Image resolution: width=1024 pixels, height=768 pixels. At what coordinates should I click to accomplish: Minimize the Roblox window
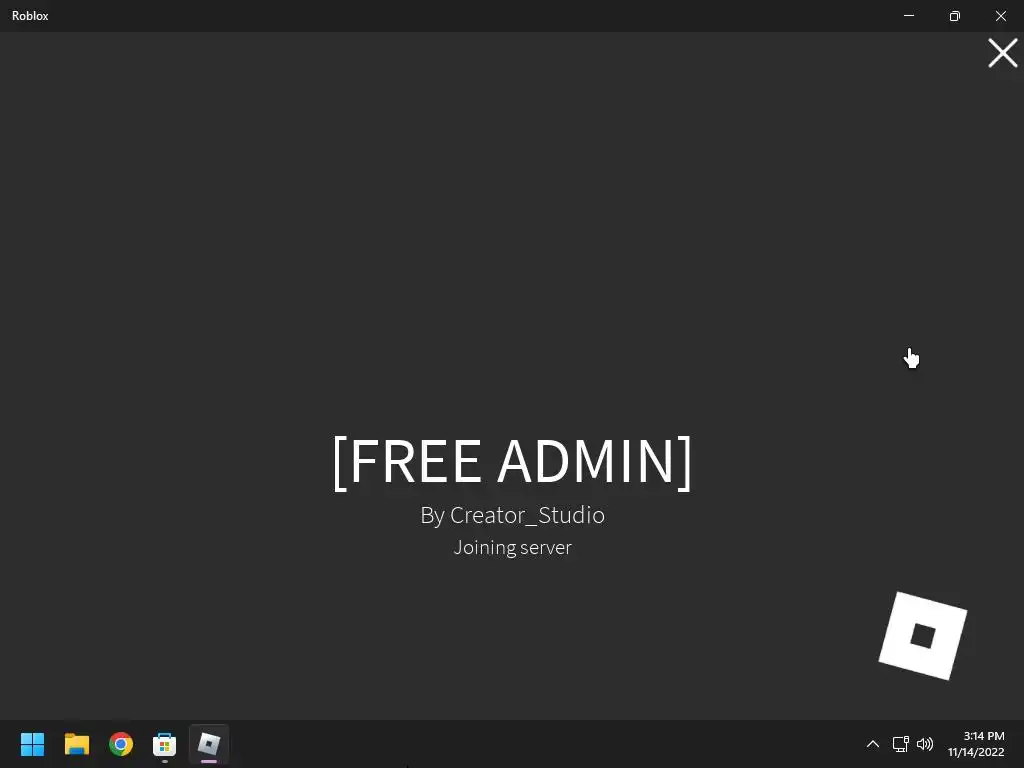pos(908,16)
